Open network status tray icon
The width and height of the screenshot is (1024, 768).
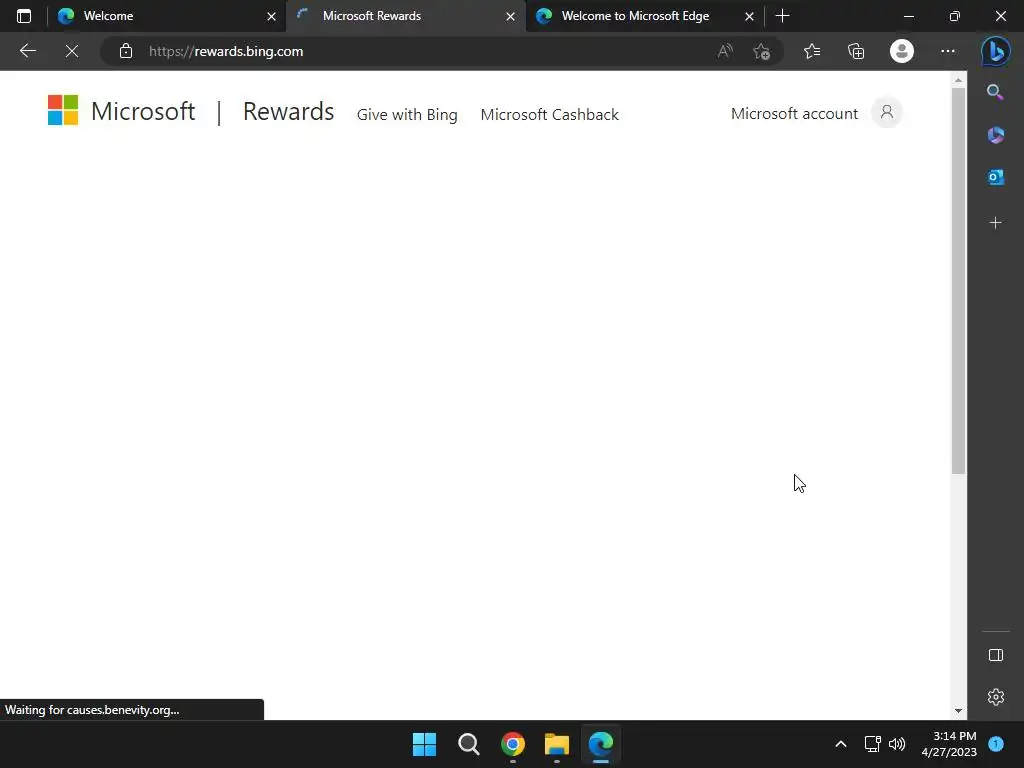click(x=872, y=744)
